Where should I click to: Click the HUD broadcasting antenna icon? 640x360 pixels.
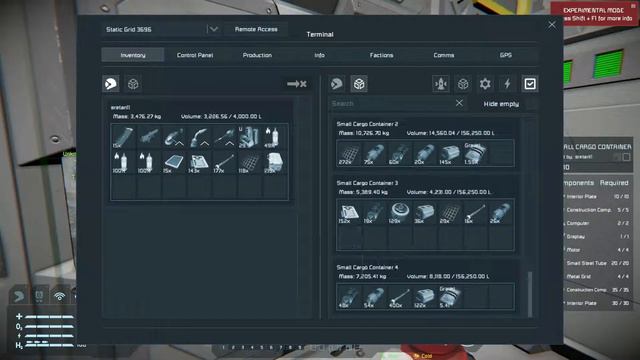point(60,296)
